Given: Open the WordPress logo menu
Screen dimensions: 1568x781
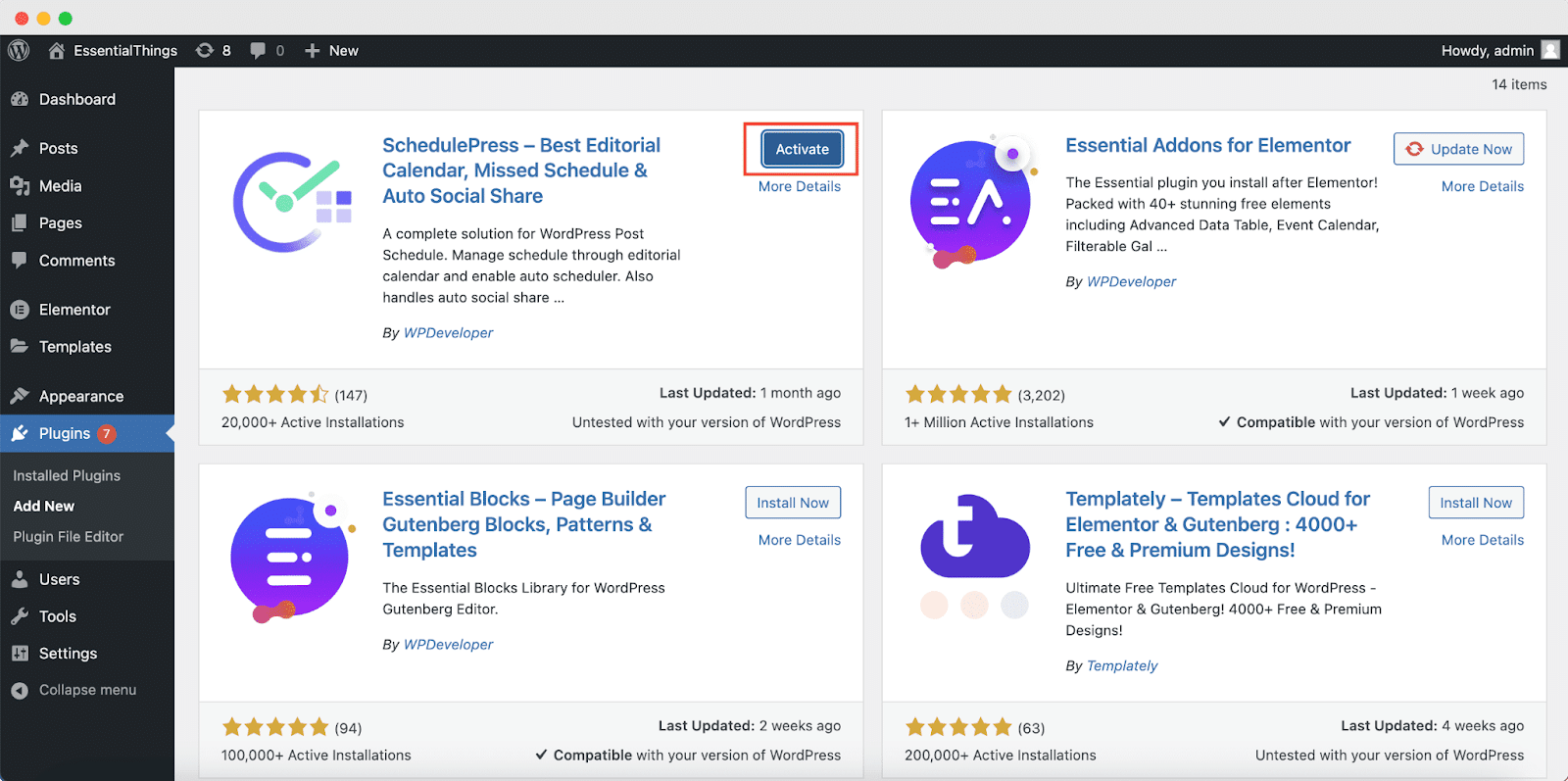Looking at the screenshot, I should point(19,50).
